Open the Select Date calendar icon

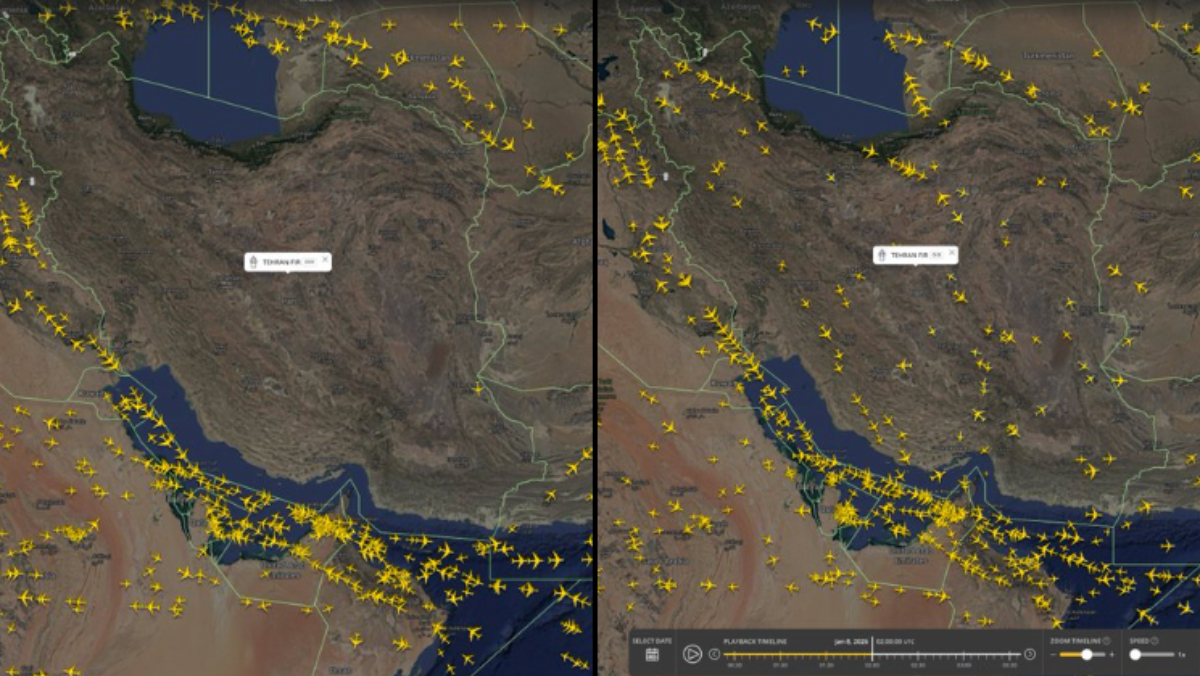pyautogui.click(x=652, y=655)
